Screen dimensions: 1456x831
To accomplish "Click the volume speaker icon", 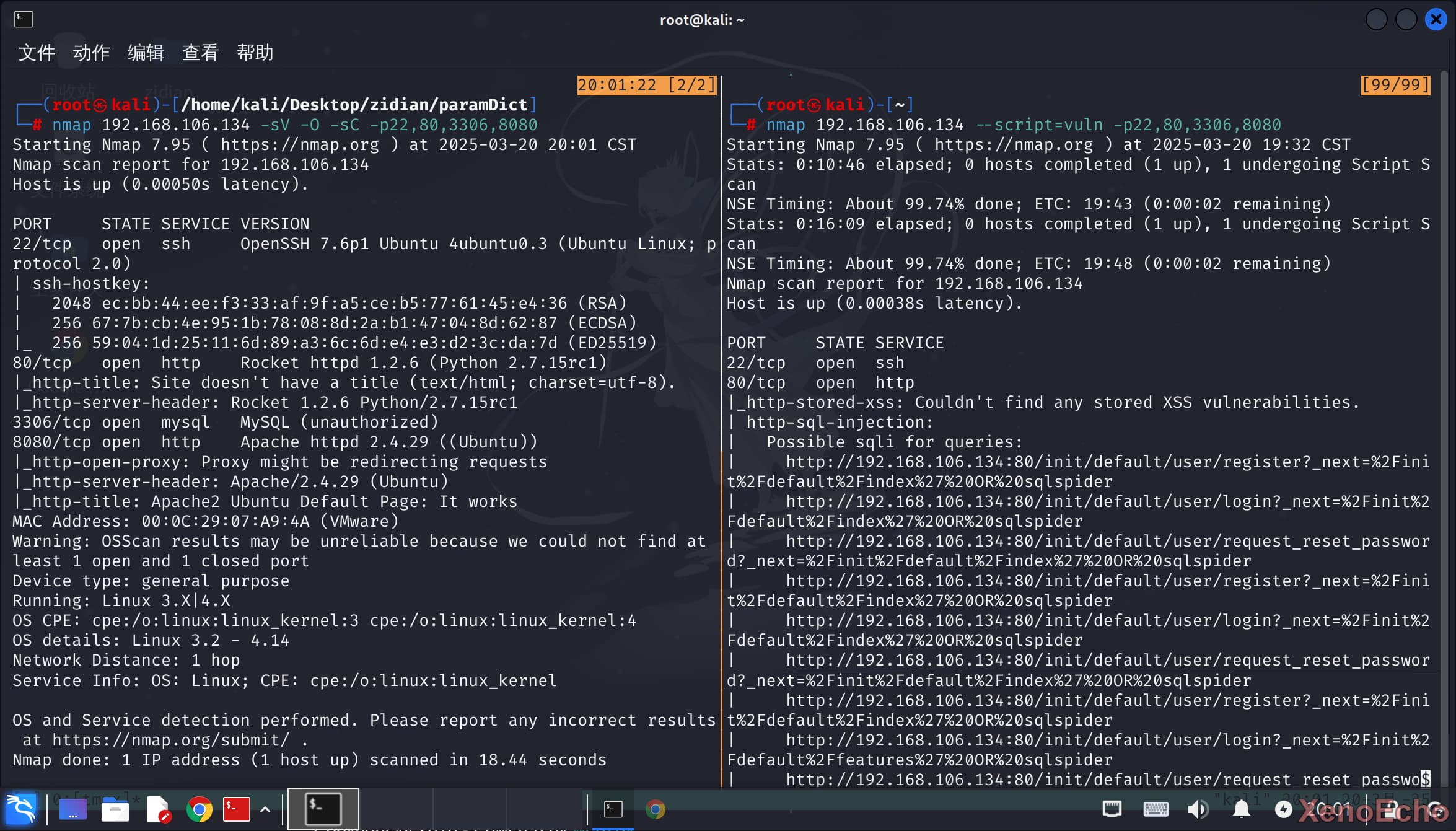I will pyautogui.click(x=1198, y=809).
